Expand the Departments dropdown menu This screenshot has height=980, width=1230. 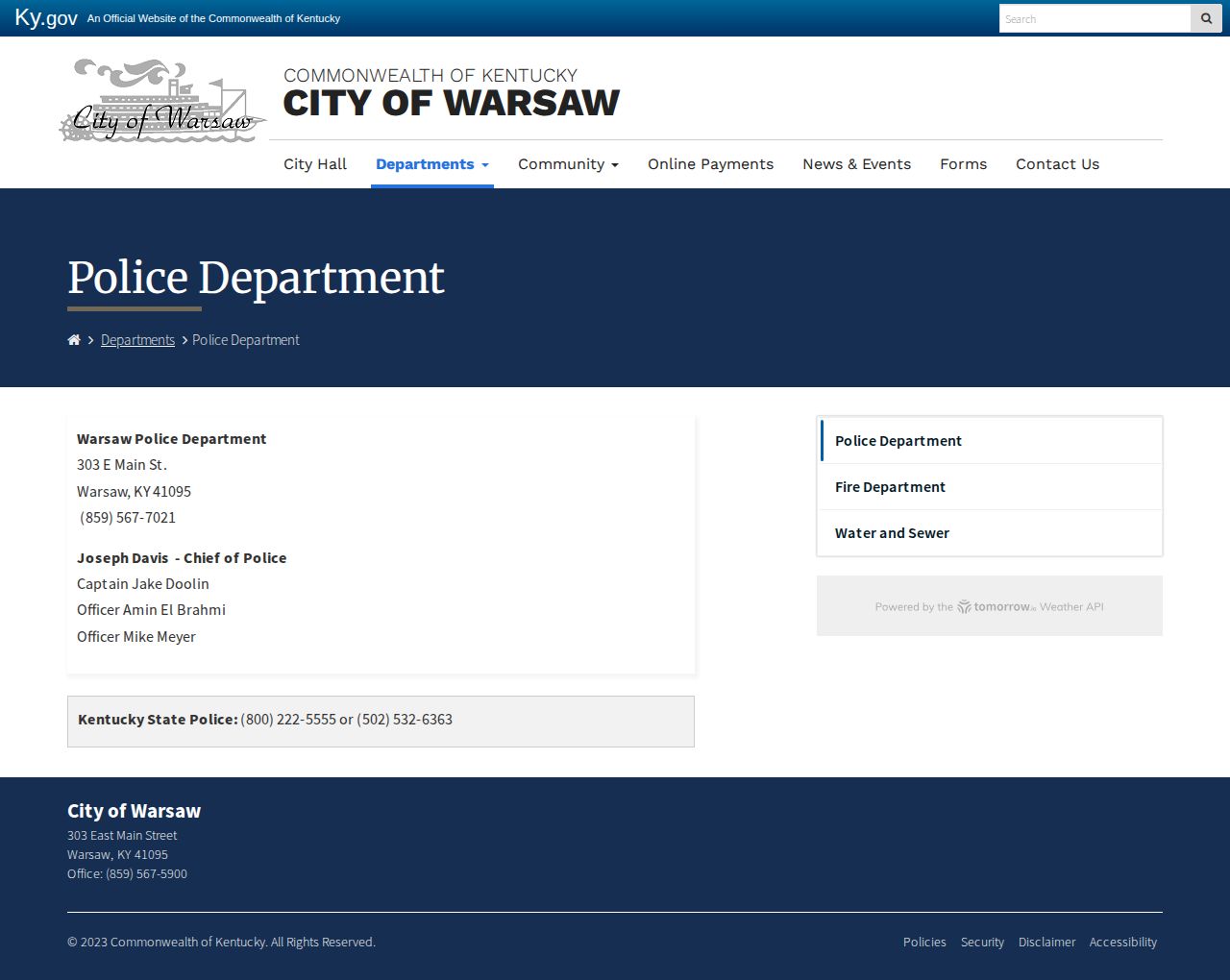pos(432,164)
